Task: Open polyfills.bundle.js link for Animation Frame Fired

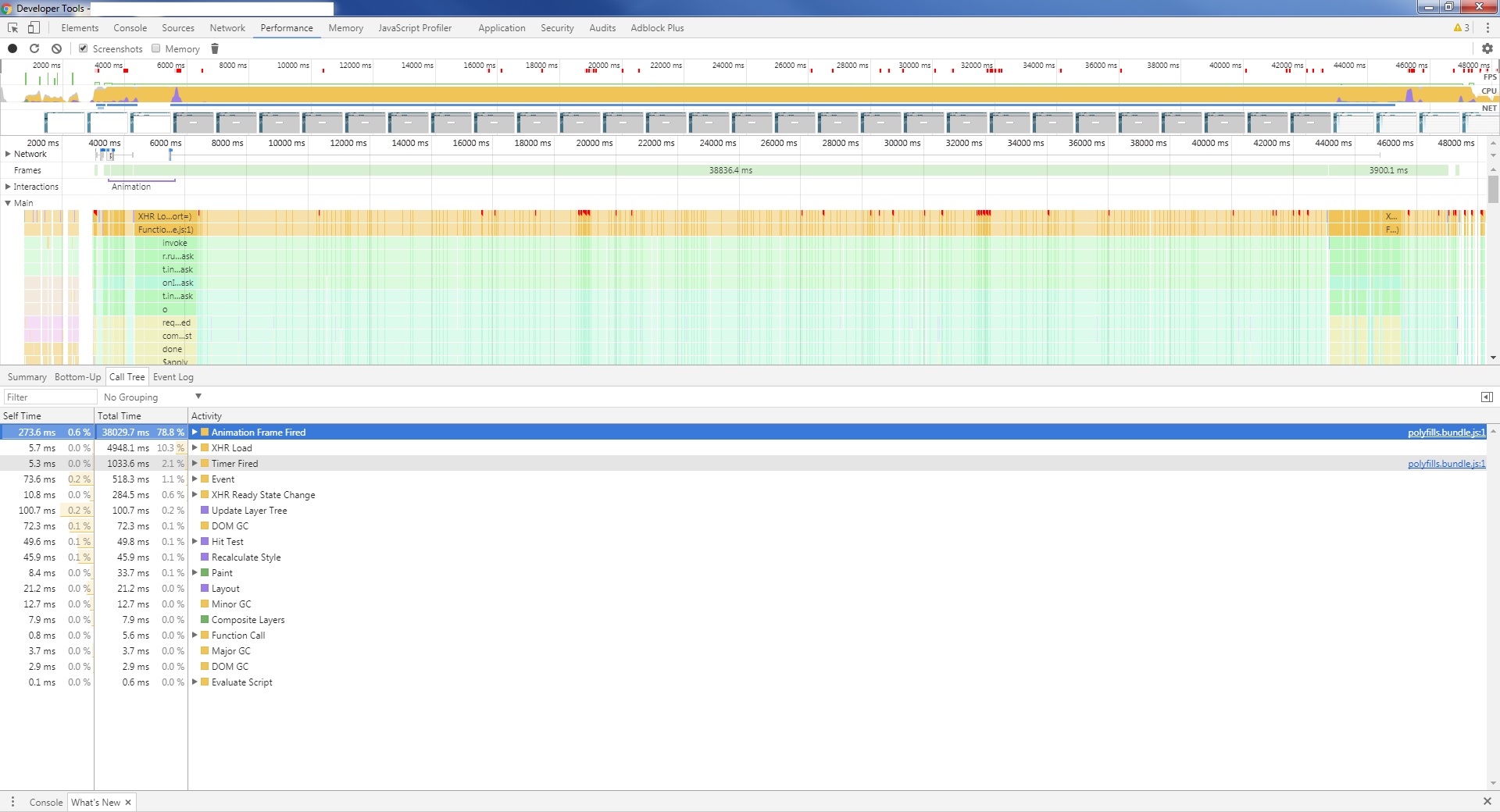Action: (x=1446, y=433)
